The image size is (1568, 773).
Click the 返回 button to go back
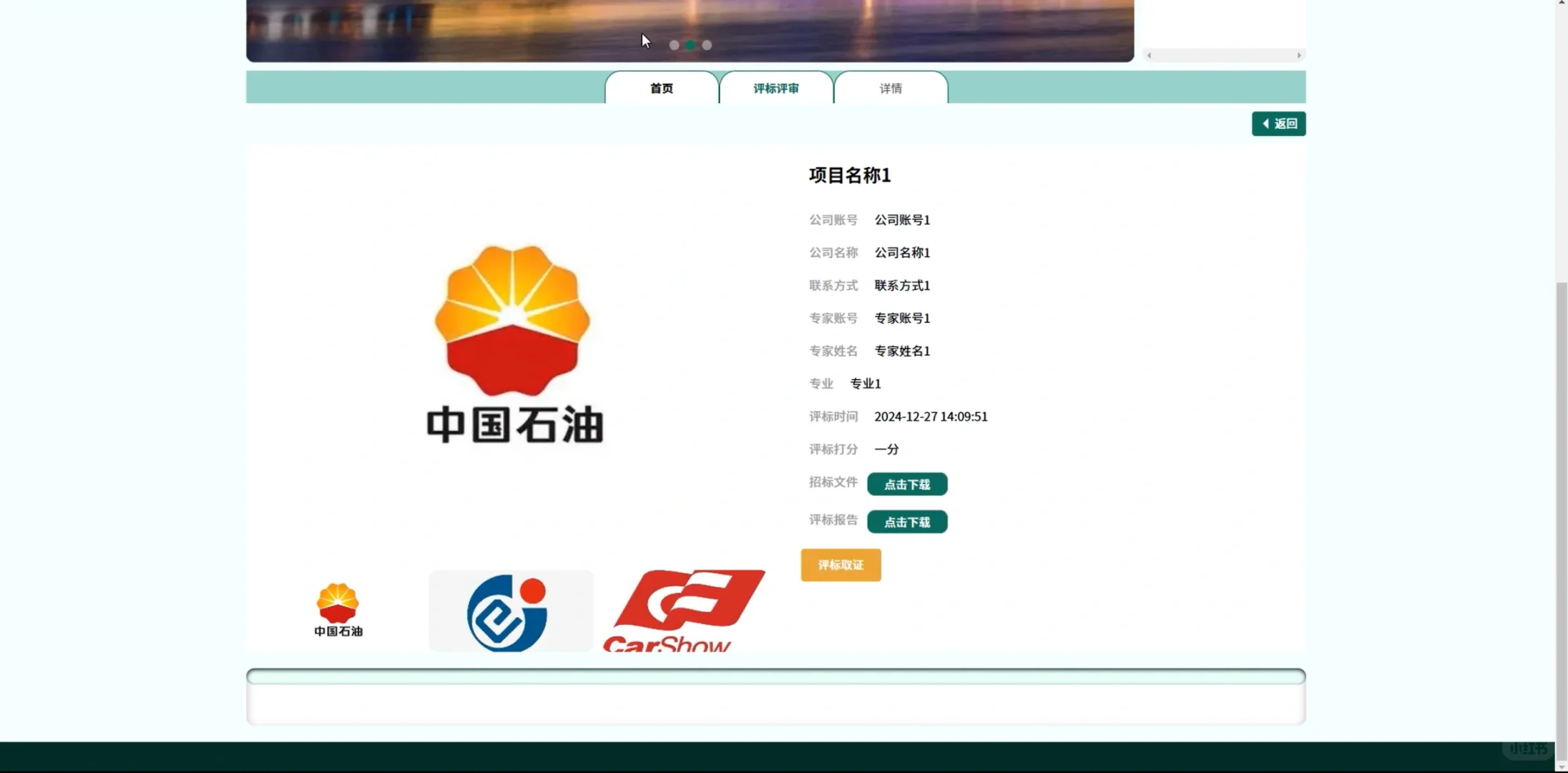click(x=1278, y=123)
